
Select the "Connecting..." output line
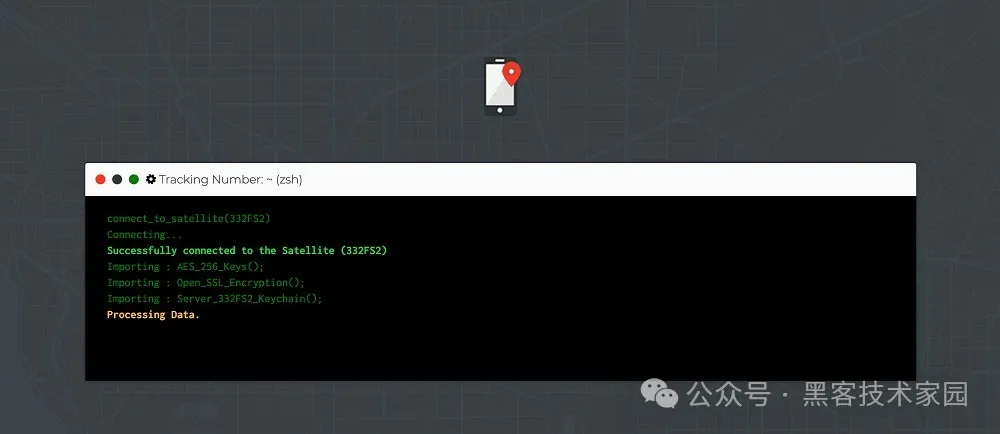[x=144, y=235]
